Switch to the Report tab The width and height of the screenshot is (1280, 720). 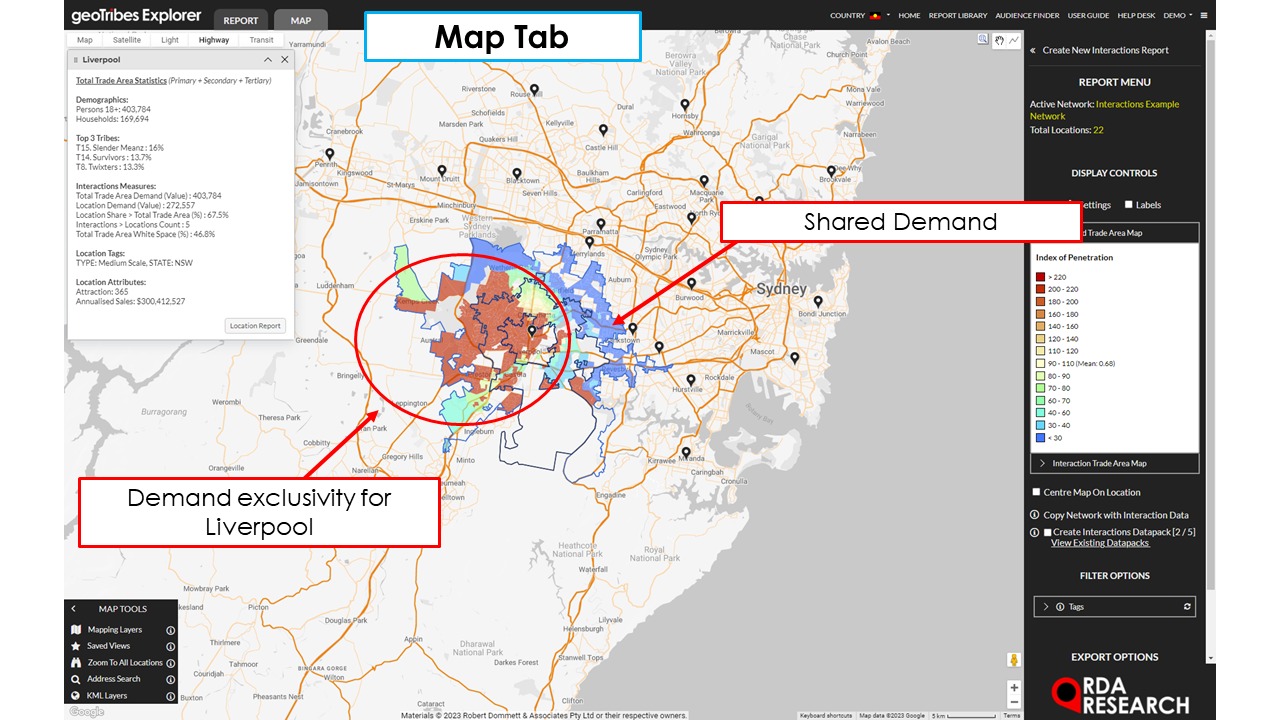(x=240, y=20)
